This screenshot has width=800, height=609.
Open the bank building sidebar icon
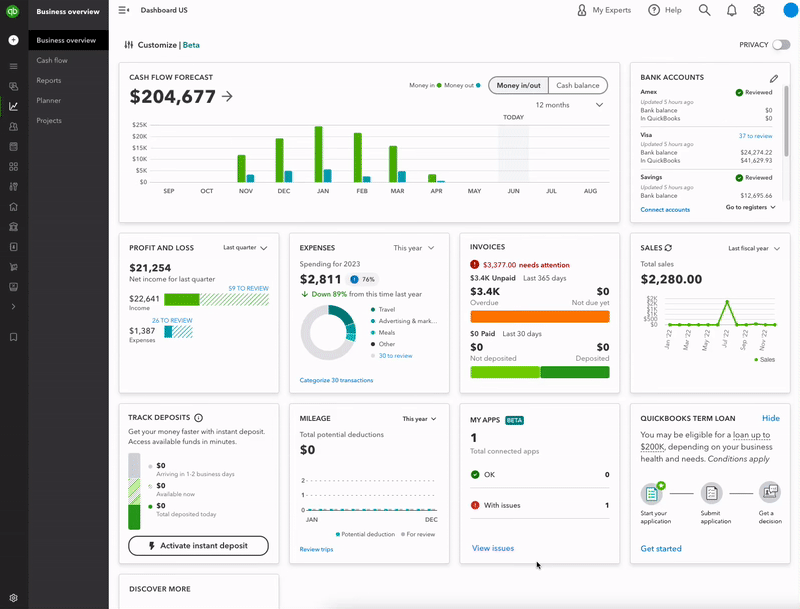click(x=14, y=226)
